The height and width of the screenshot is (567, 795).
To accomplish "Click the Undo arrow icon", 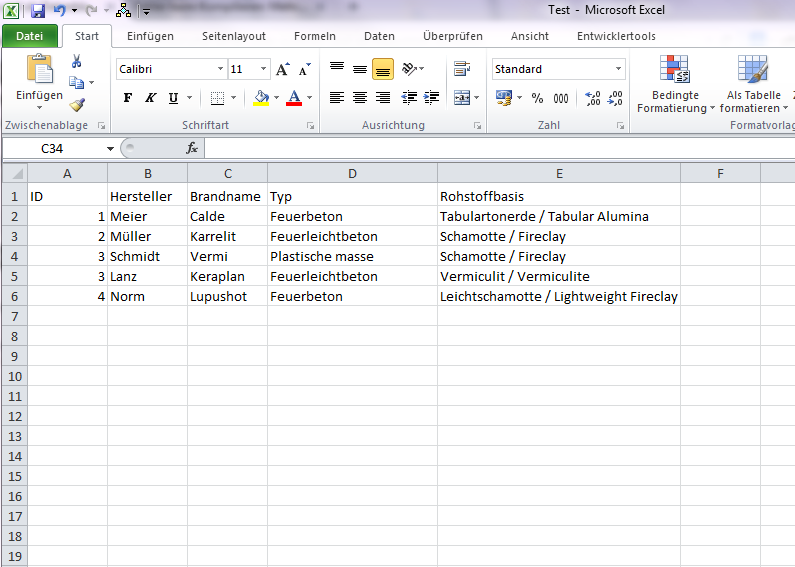I will click(59, 11).
